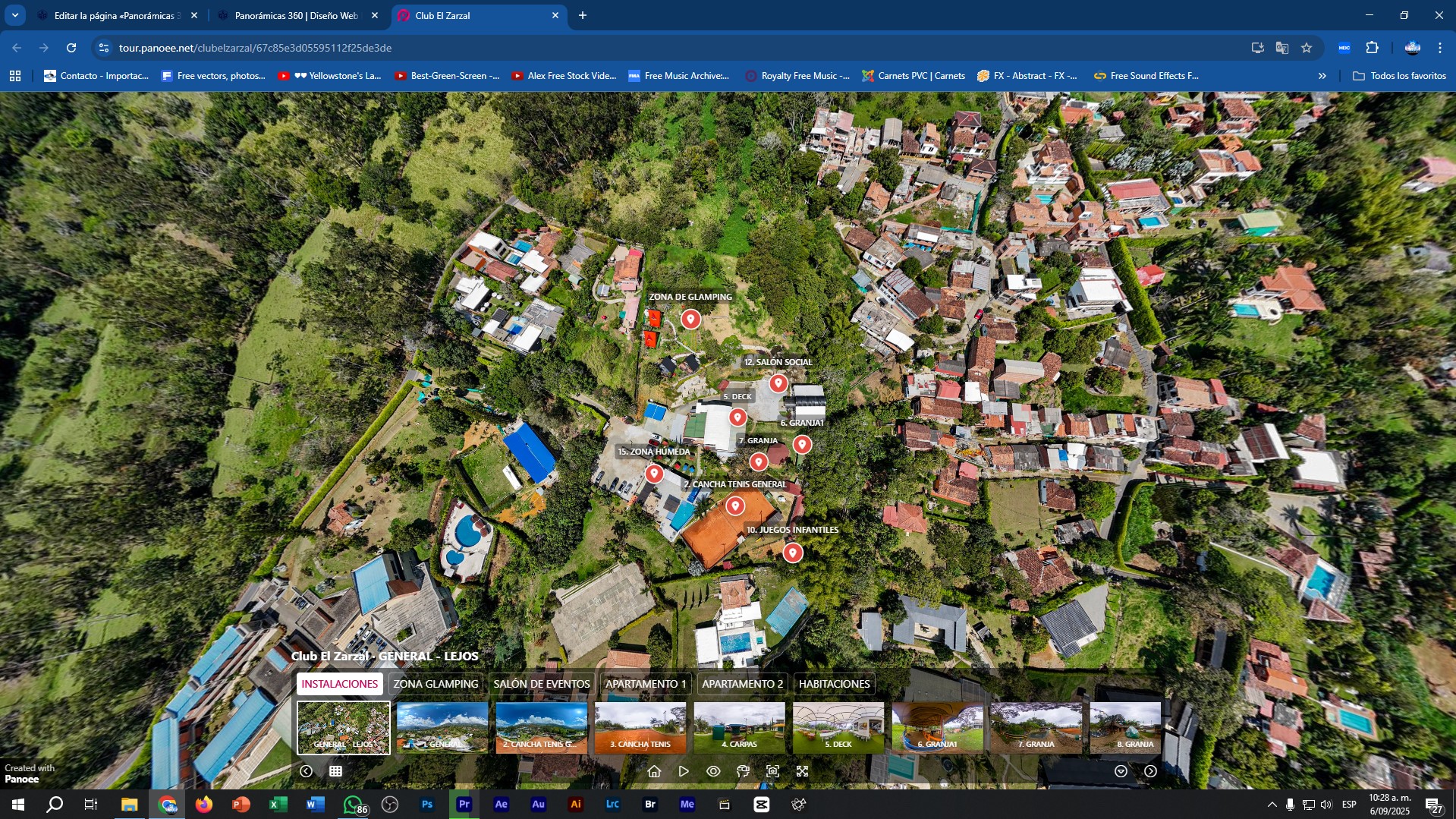Go to previous thumbnails with left arrow
Screen dimensions: 1456x819
(306, 771)
